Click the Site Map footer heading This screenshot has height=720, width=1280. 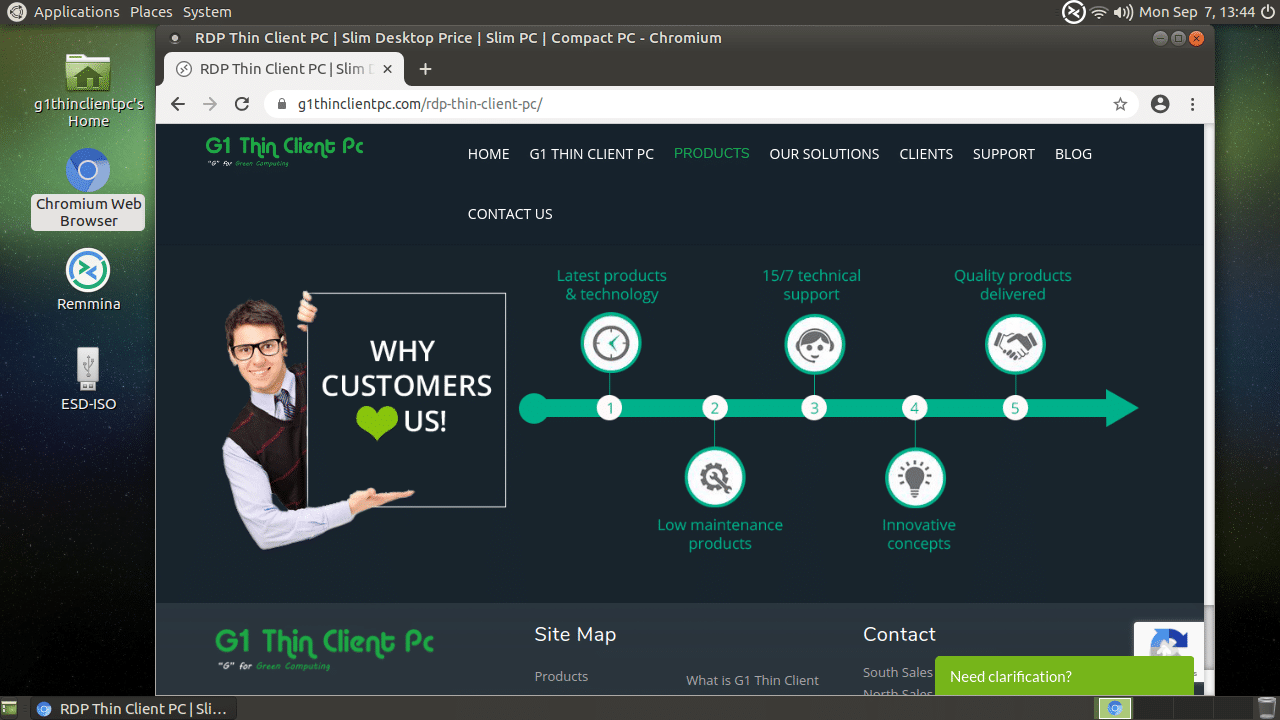point(575,634)
